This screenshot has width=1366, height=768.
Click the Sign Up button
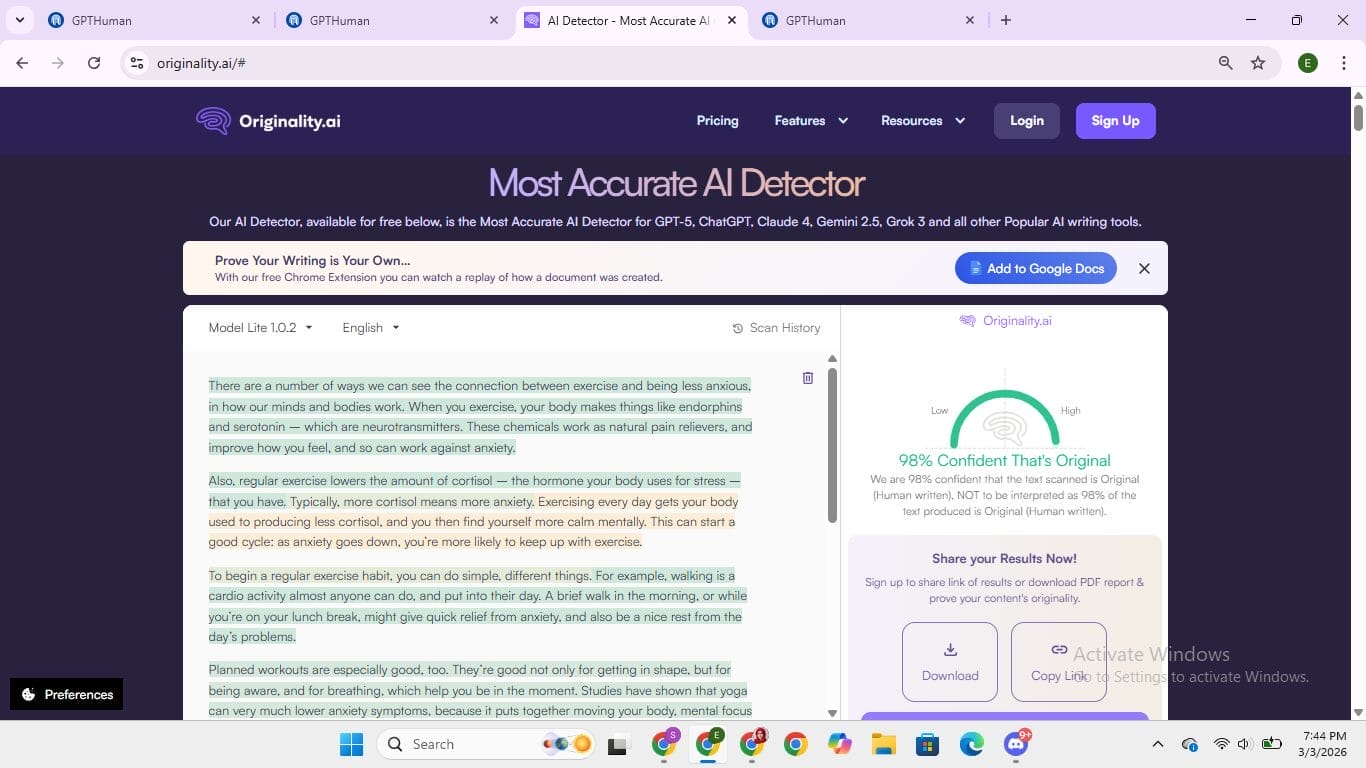coord(1115,121)
